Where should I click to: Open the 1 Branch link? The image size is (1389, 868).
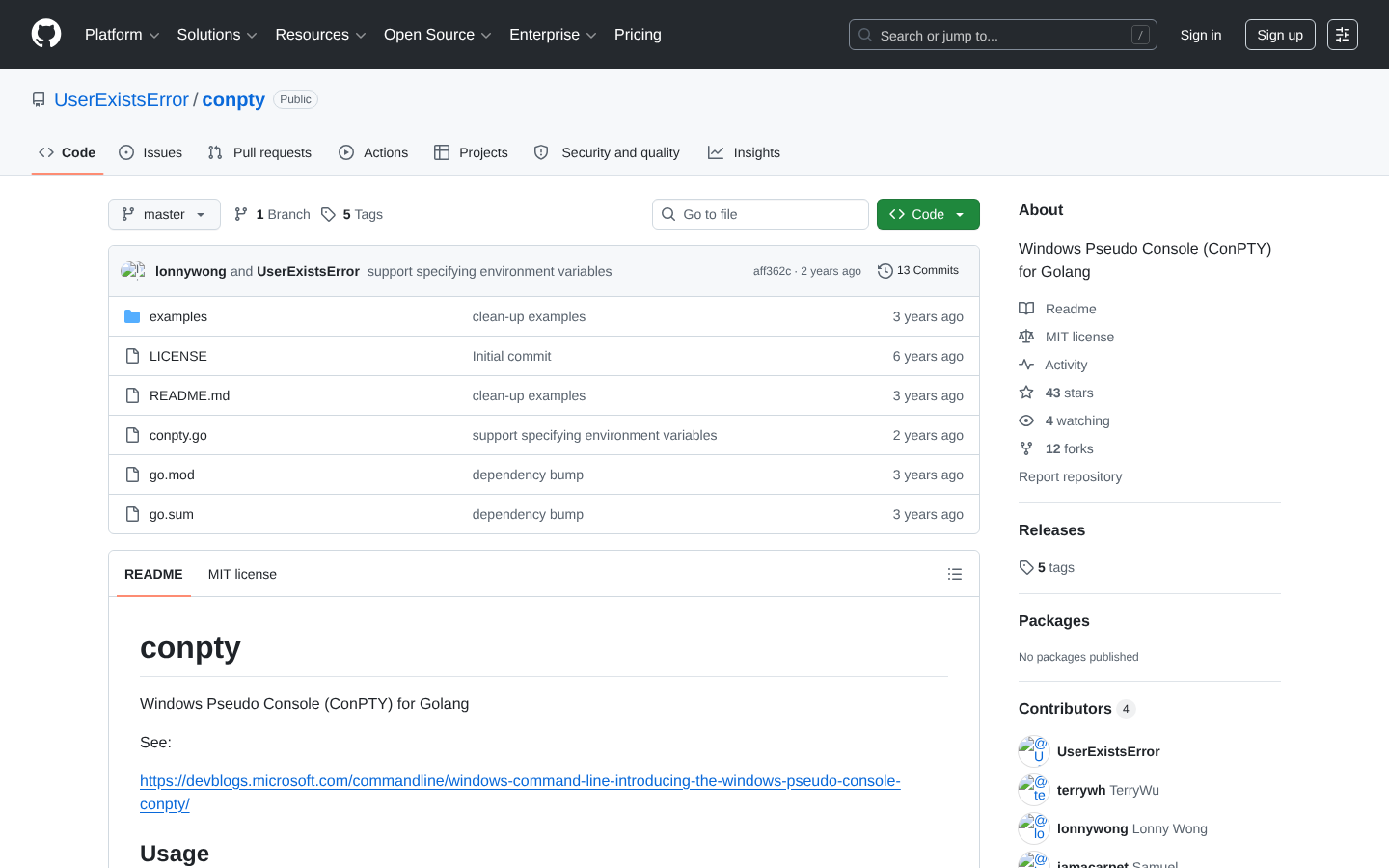[x=271, y=214]
